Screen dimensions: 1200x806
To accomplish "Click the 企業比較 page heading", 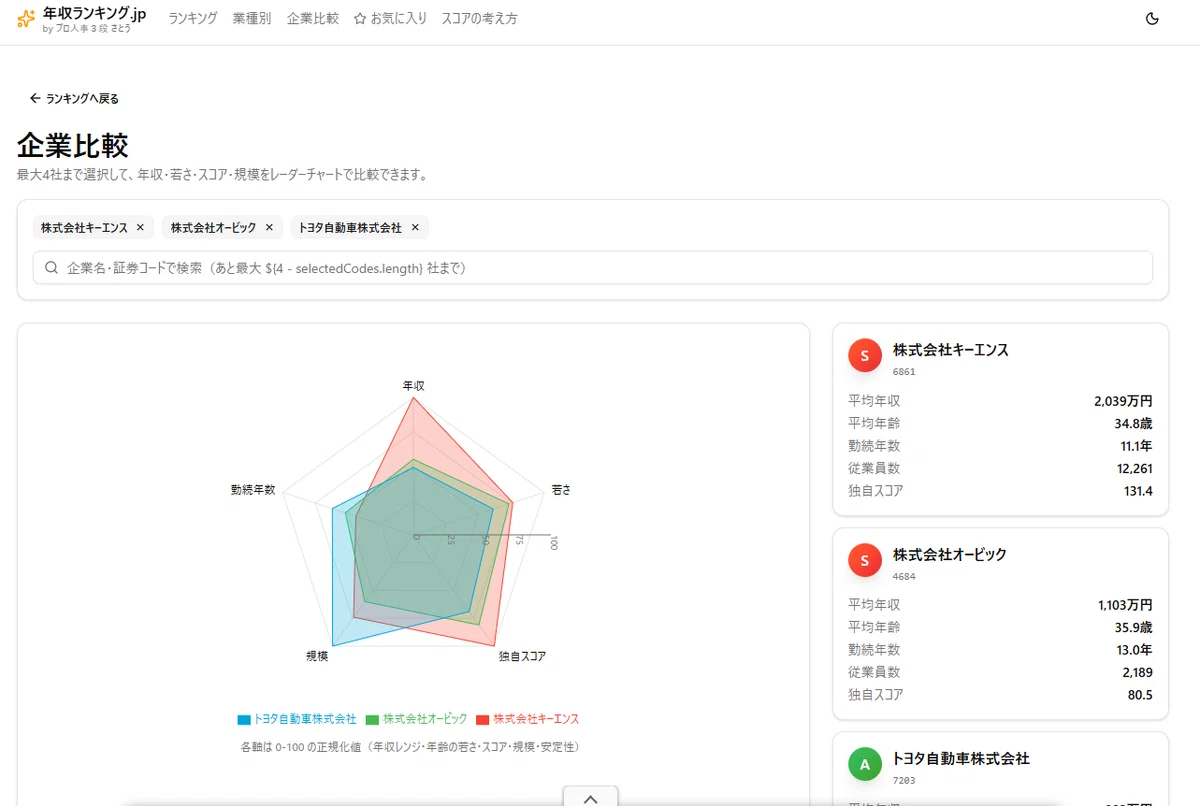I will (73, 146).
